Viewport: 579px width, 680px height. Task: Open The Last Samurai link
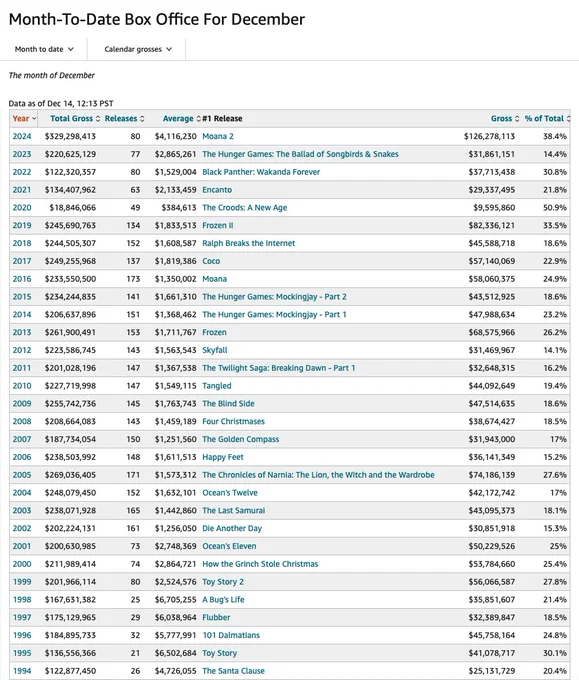pos(234,510)
